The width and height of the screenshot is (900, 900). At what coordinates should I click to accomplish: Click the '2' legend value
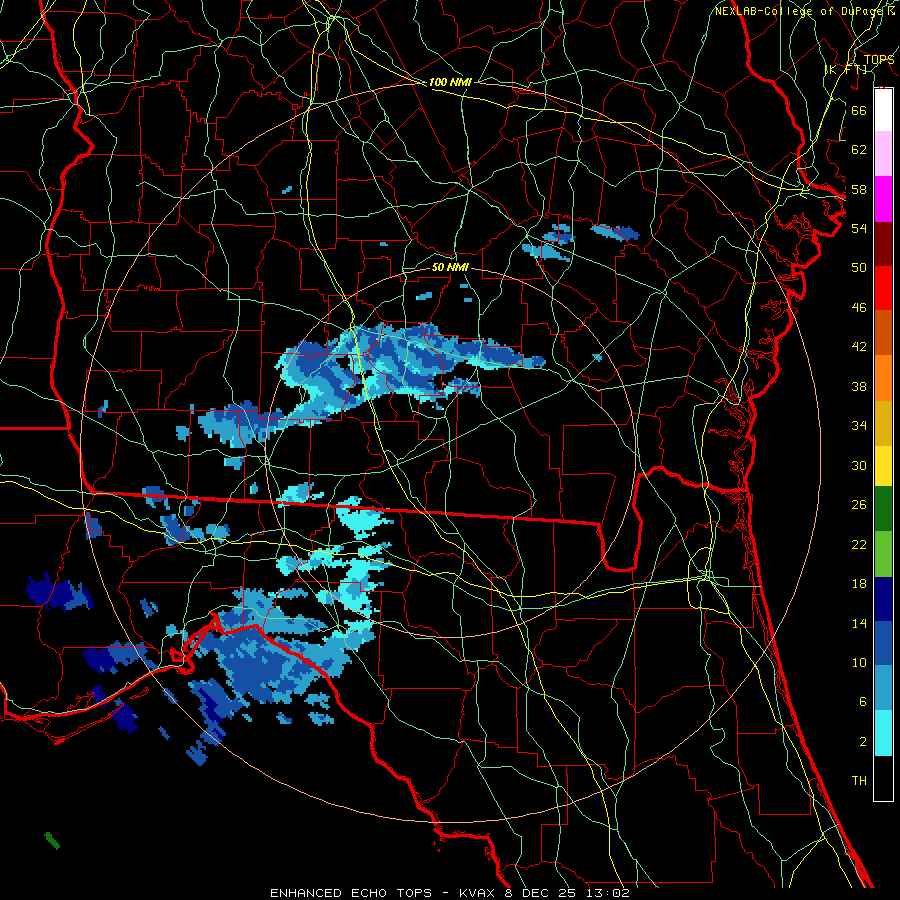click(863, 742)
